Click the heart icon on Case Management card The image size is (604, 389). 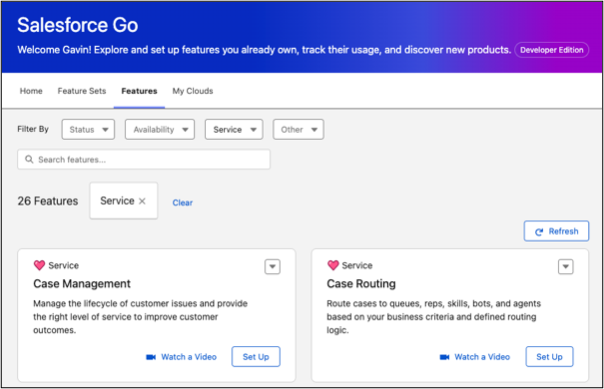(x=39, y=265)
